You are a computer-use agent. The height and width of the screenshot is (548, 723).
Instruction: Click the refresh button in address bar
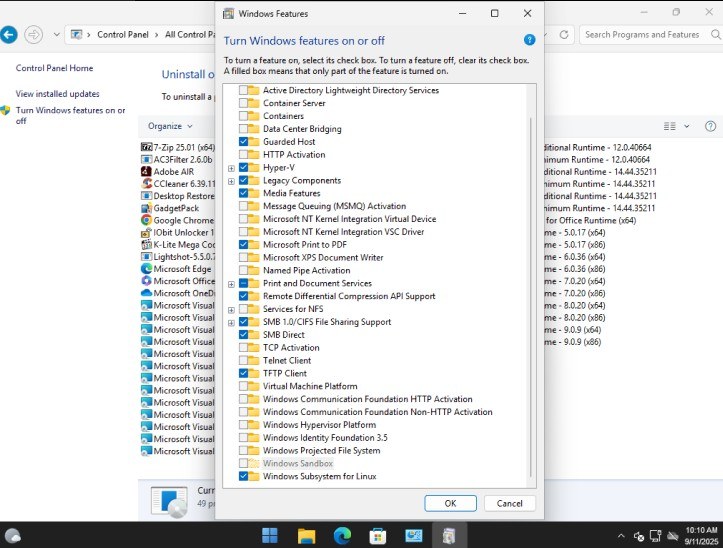click(563, 35)
